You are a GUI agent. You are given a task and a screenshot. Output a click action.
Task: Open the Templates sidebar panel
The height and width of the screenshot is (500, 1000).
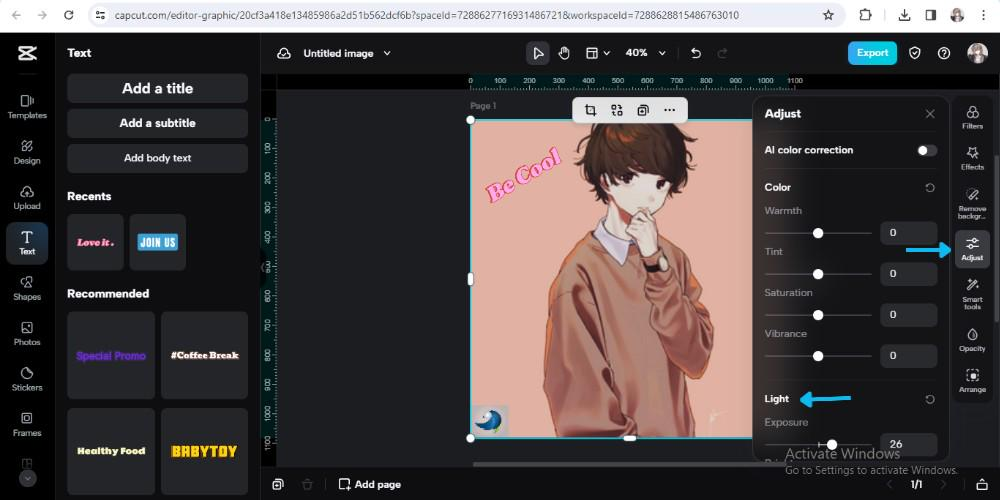click(27, 107)
